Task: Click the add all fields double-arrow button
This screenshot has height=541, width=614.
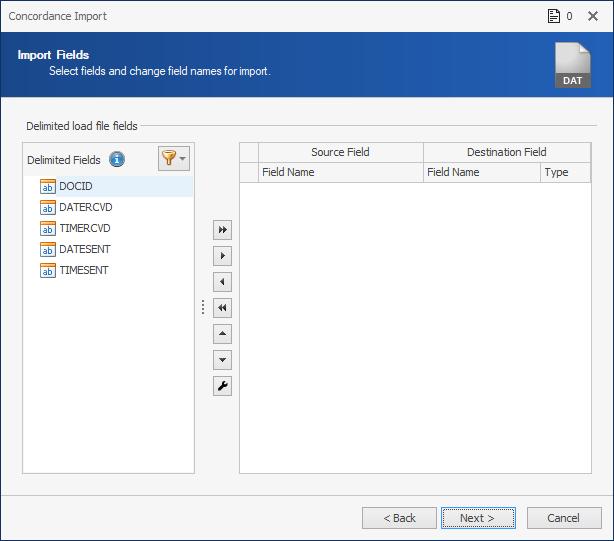Action: click(222, 230)
